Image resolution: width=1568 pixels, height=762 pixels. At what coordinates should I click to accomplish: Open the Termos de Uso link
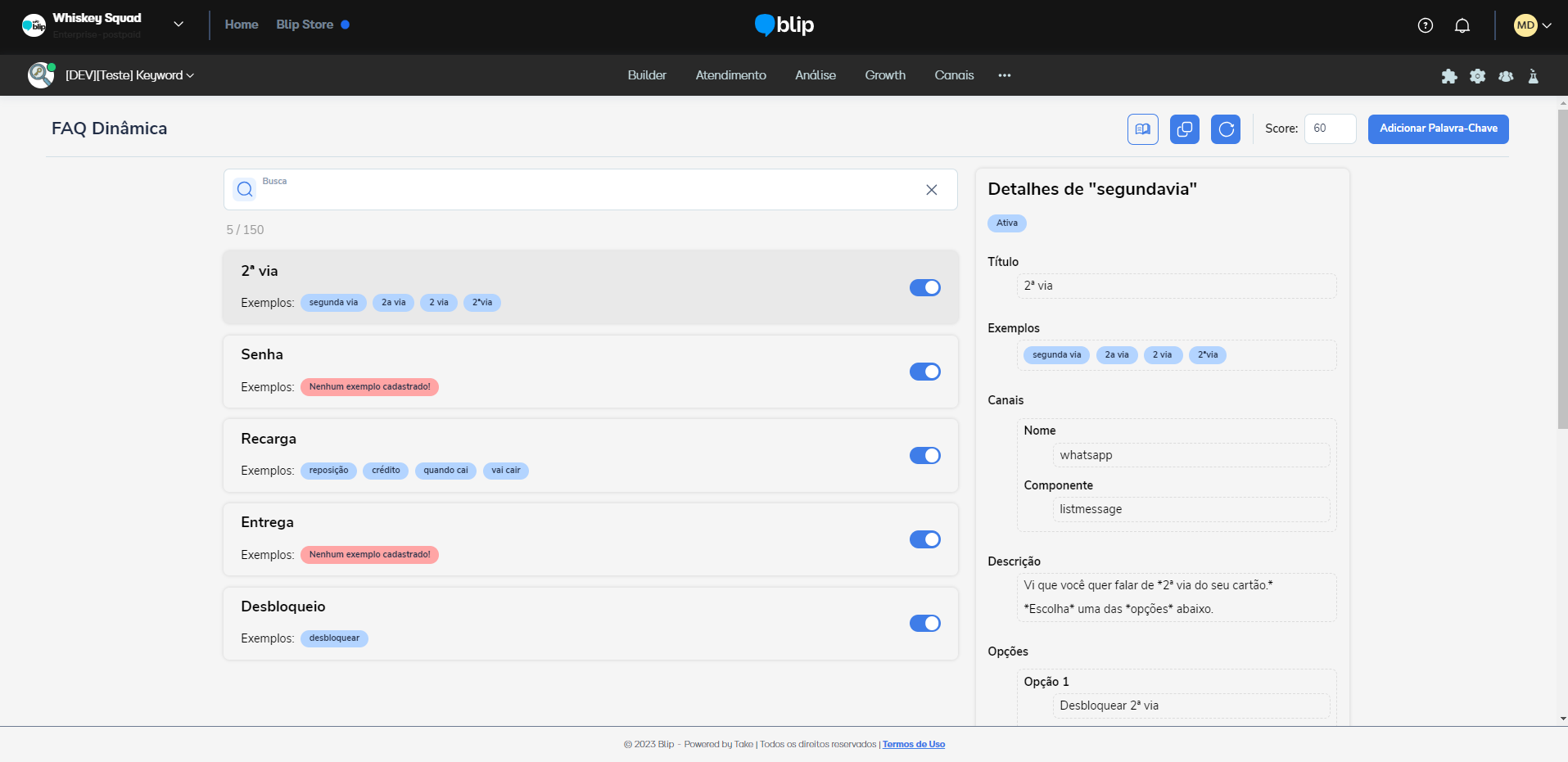coord(914,744)
